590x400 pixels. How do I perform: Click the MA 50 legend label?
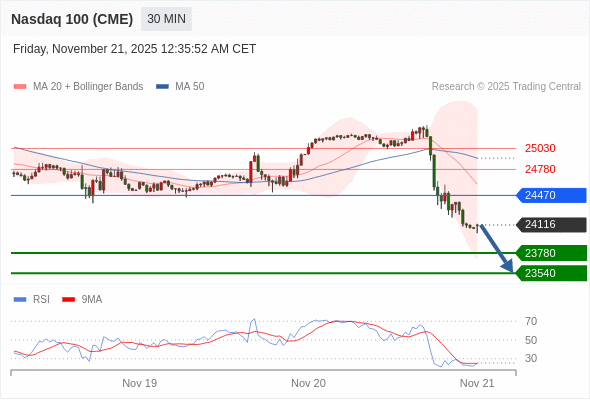(x=190, y=87)
